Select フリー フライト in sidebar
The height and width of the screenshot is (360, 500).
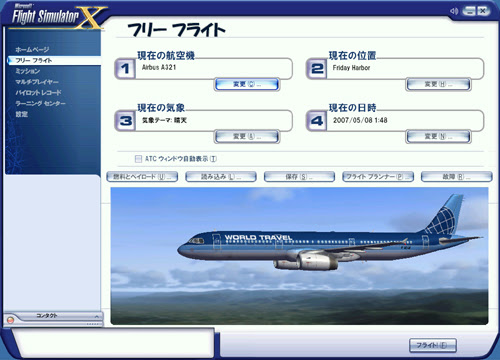[x=53, y=60]
